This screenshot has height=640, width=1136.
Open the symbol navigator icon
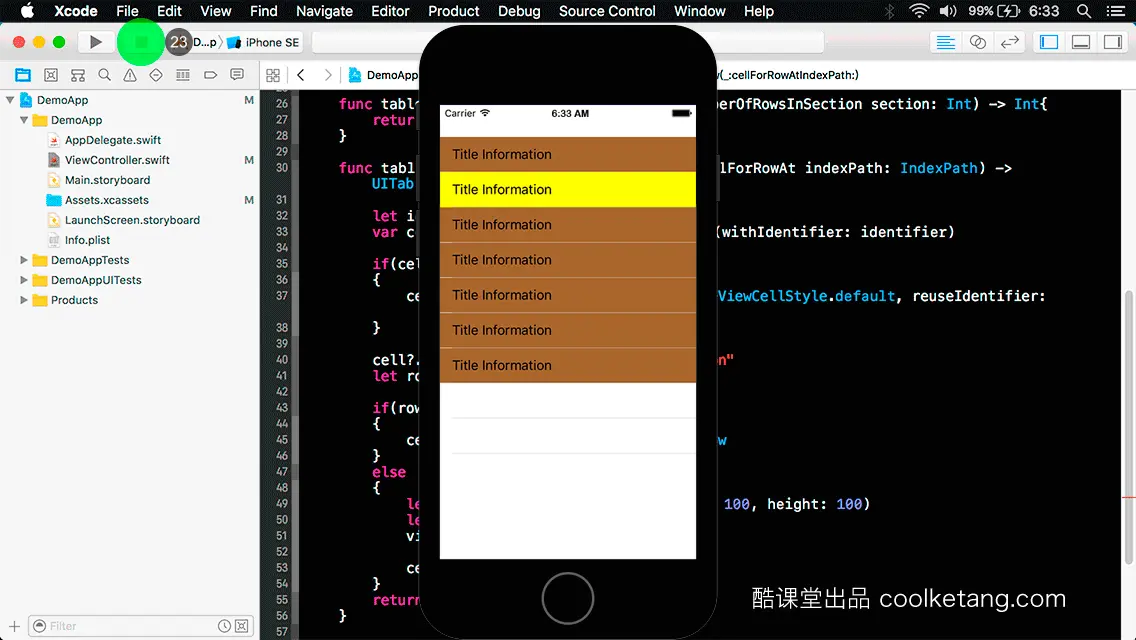point(78,75)
